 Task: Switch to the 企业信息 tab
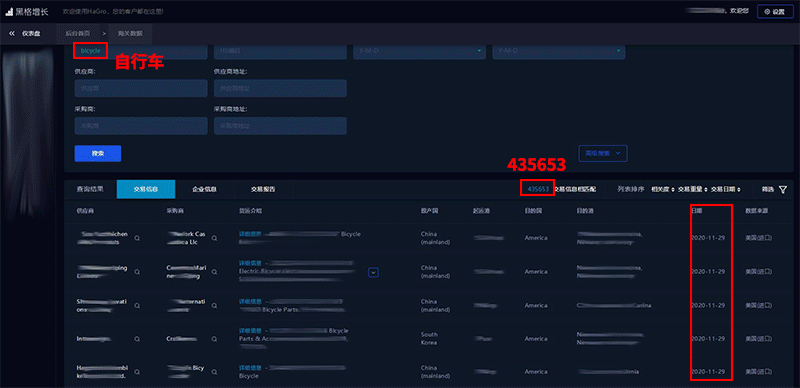(x=205, y=189)
